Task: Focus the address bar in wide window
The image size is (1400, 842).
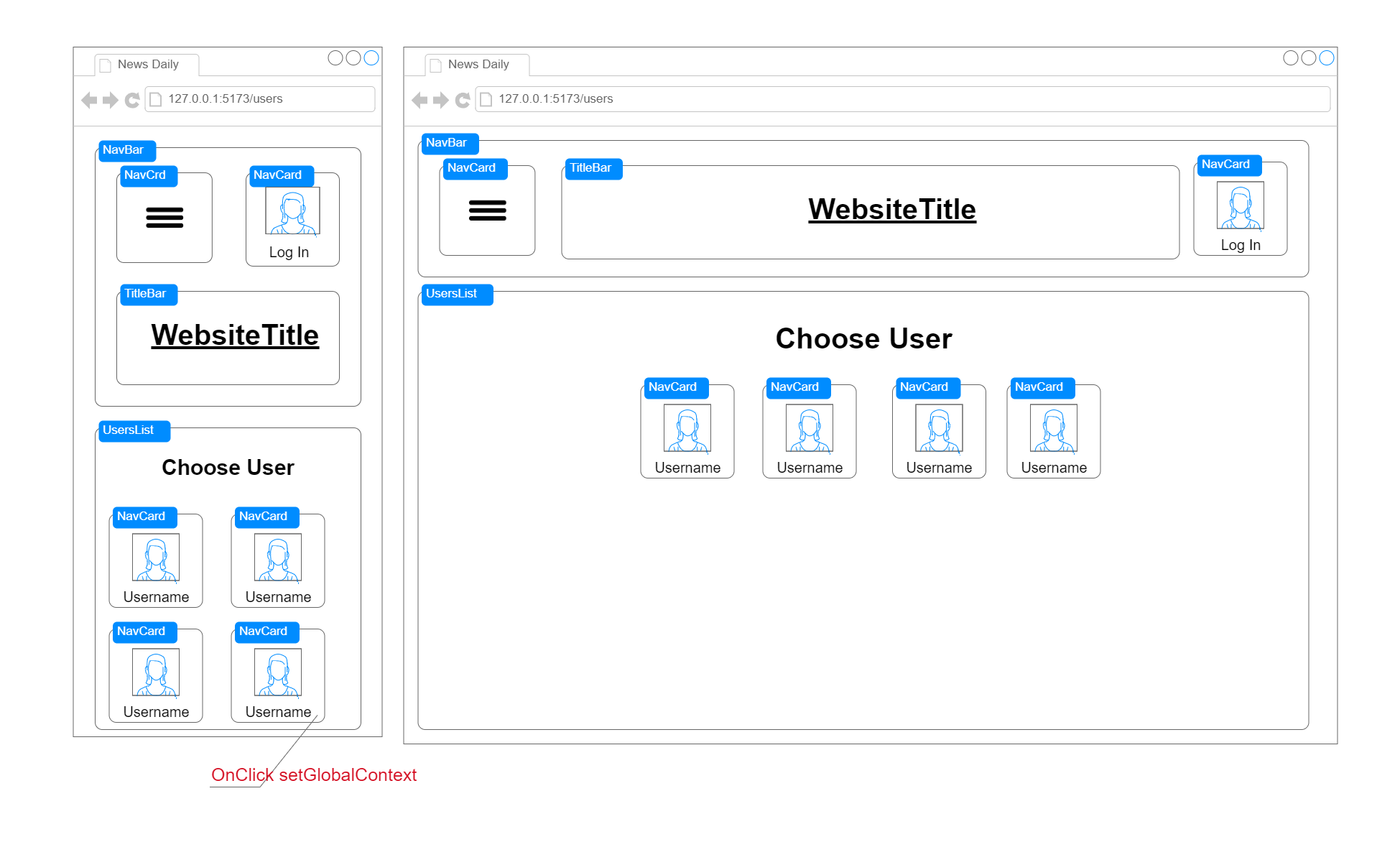Action: point(903,99)
